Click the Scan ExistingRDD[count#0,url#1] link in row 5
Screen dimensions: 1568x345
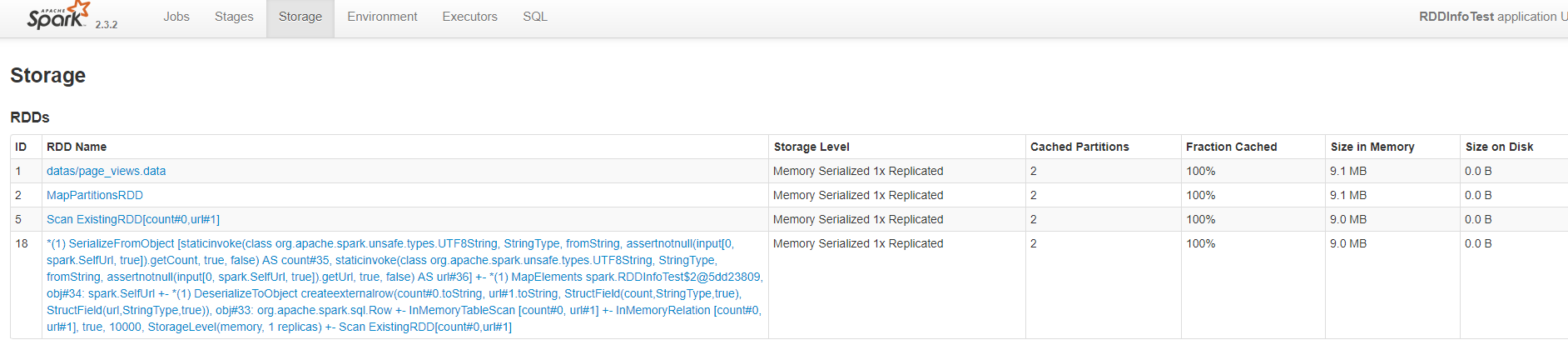(133, 219)
